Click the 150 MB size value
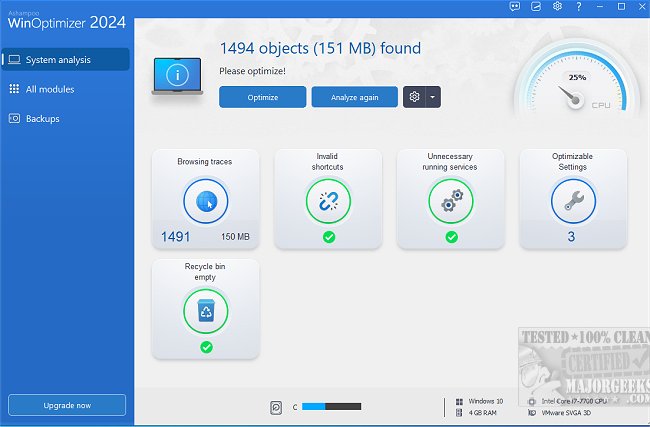The image size is (650, 427). [235, 237]
